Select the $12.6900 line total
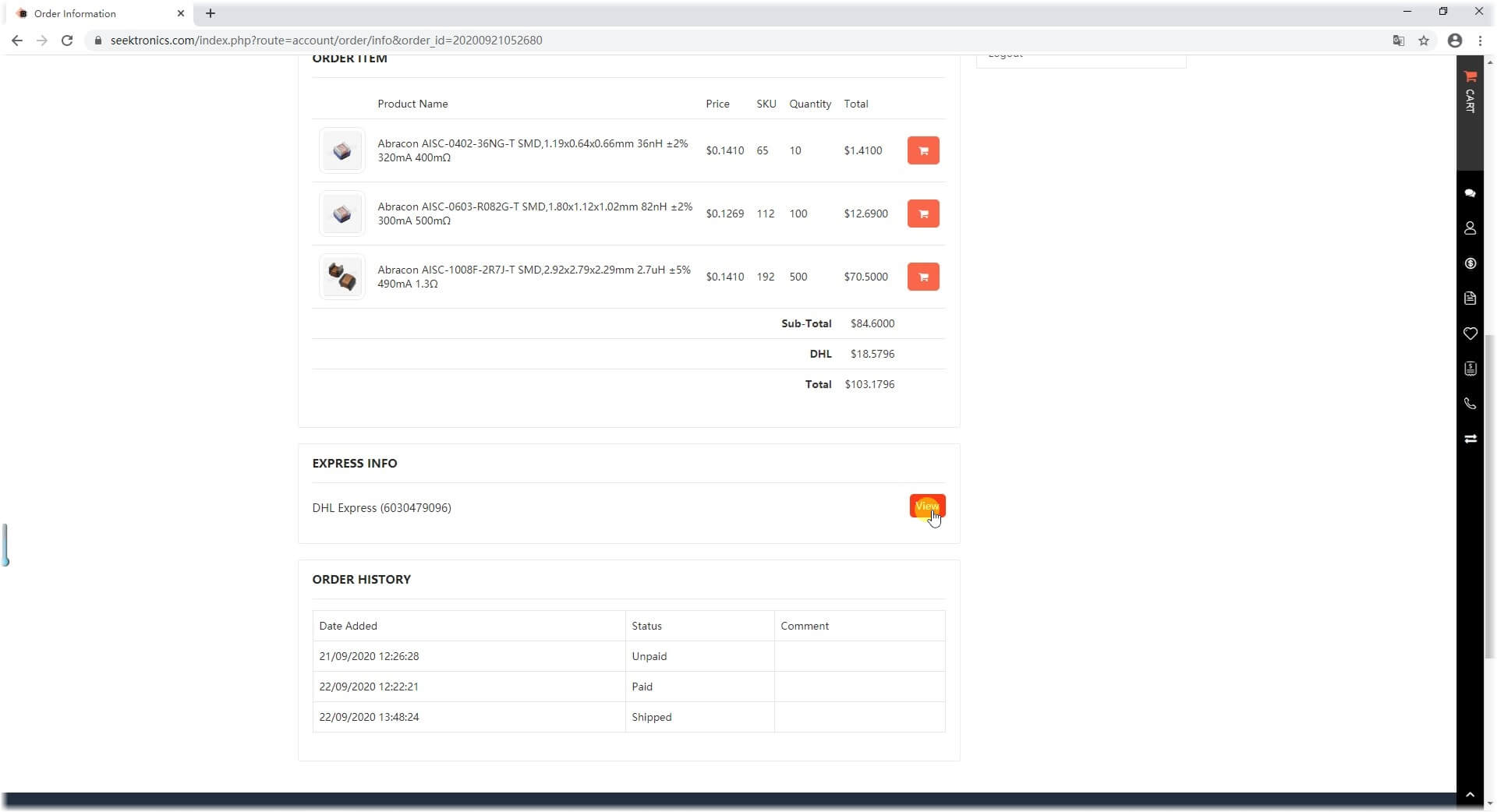1497x812 pixels. [865, 214]
